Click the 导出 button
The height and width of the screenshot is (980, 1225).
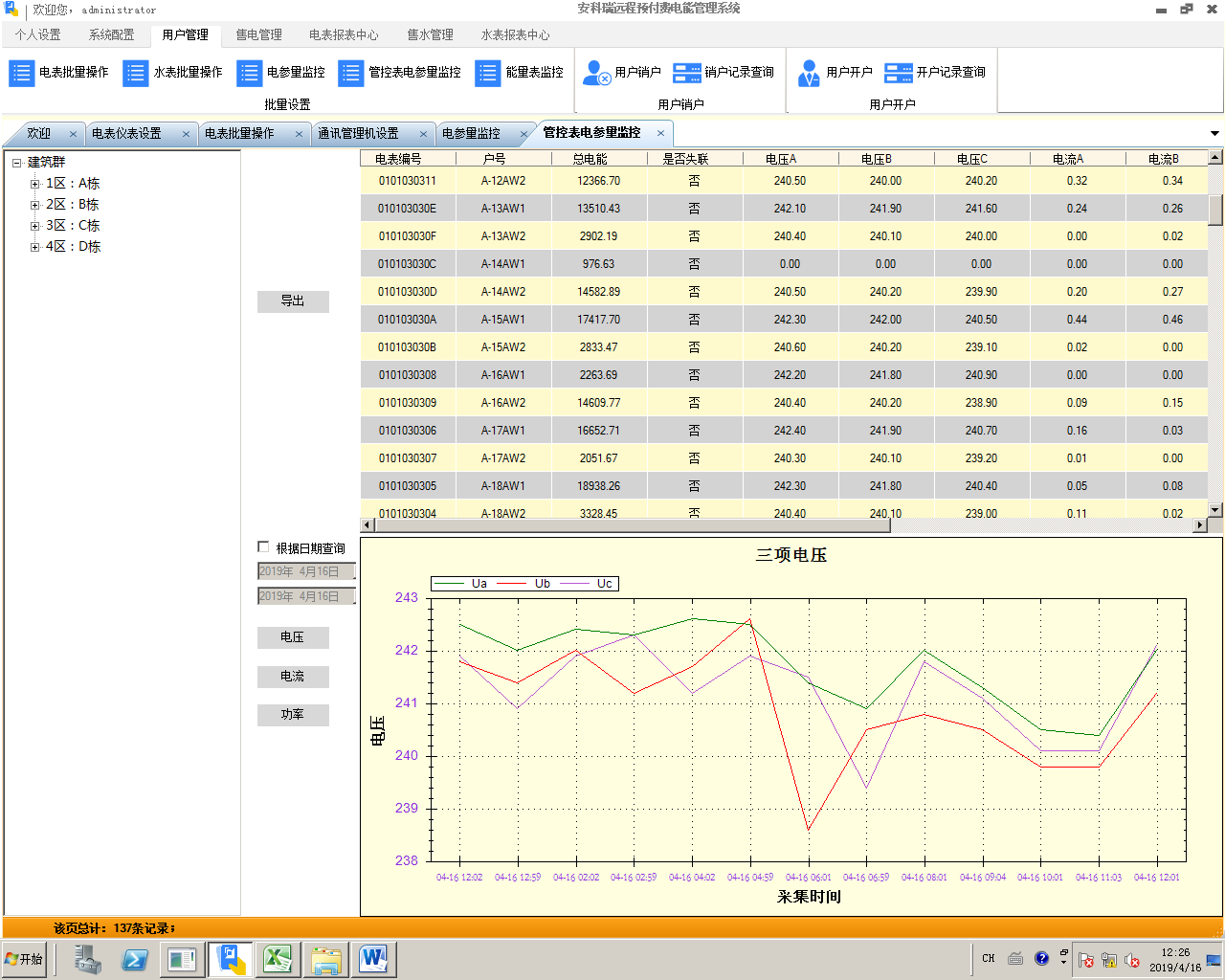point(293,301)
